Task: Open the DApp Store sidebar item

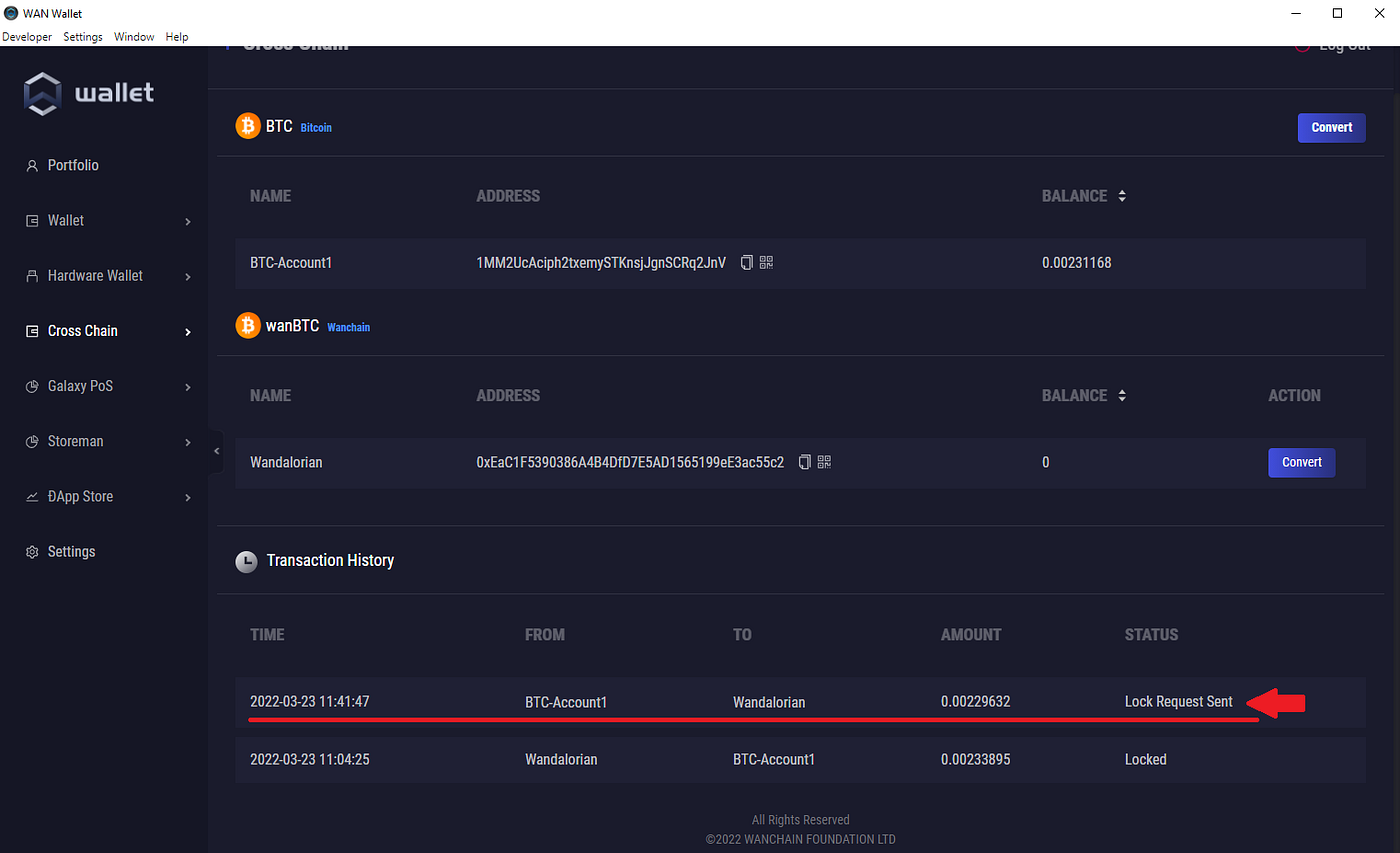Action: [80, 497]
